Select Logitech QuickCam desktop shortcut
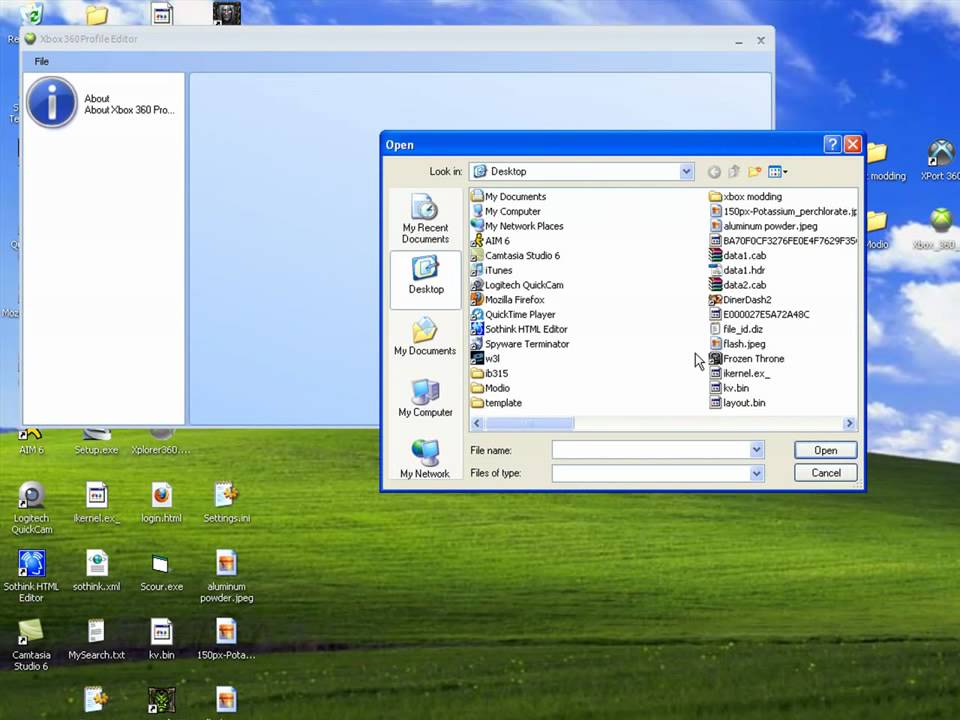The height and width of the screenshot is (720, 960). tap(31, 508)
